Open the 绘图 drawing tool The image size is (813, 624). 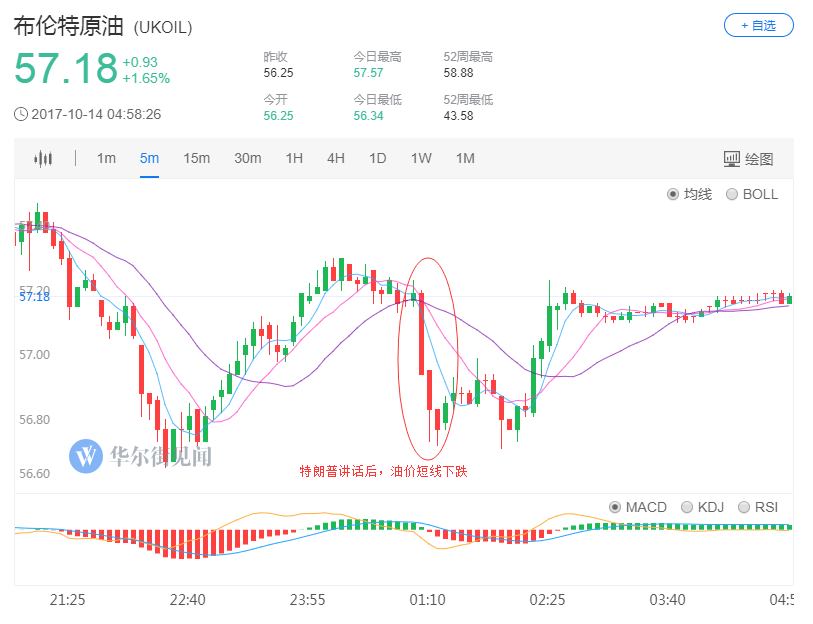(x=748, y=159)
